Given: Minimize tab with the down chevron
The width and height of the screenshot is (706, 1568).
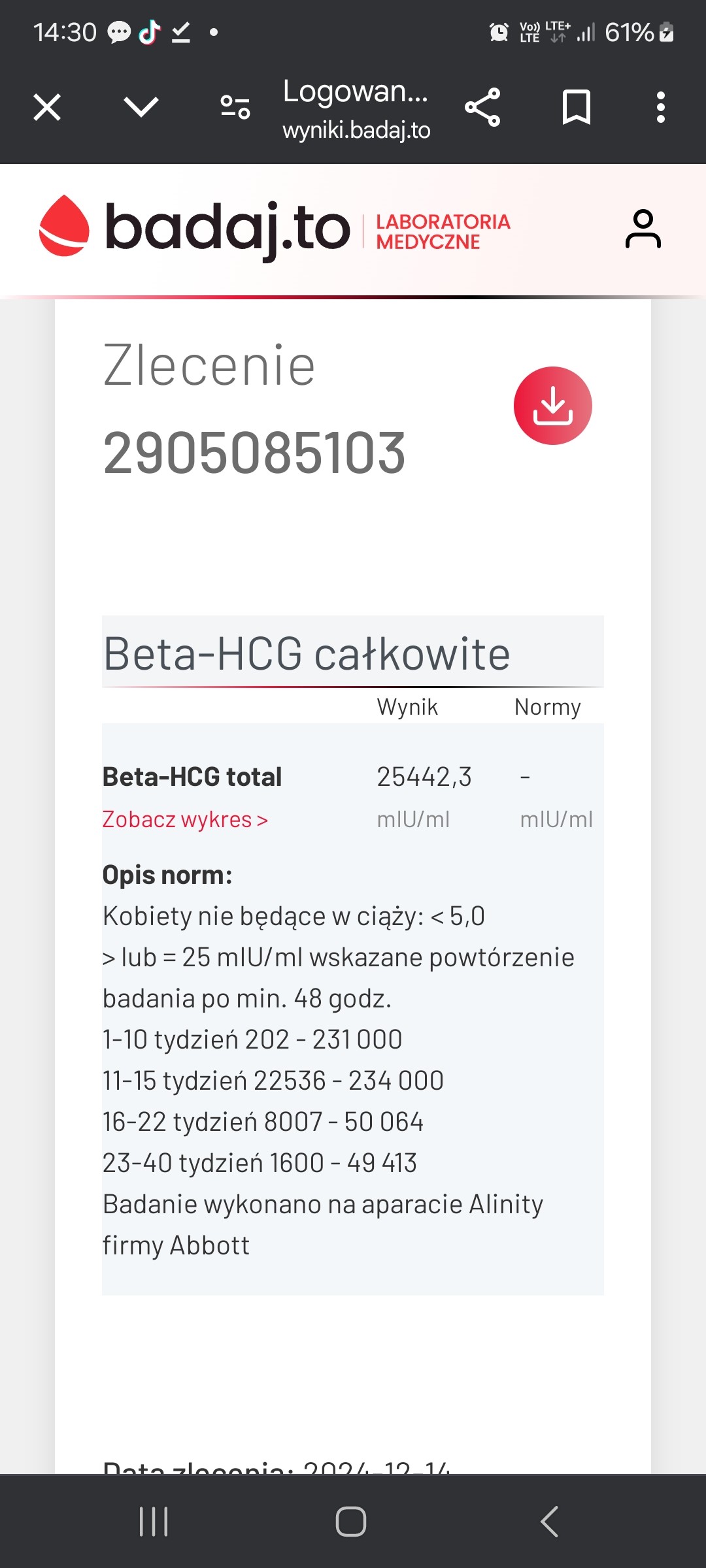Looking at the screenshot, I should pyautogui.click(x=141, y=107).
